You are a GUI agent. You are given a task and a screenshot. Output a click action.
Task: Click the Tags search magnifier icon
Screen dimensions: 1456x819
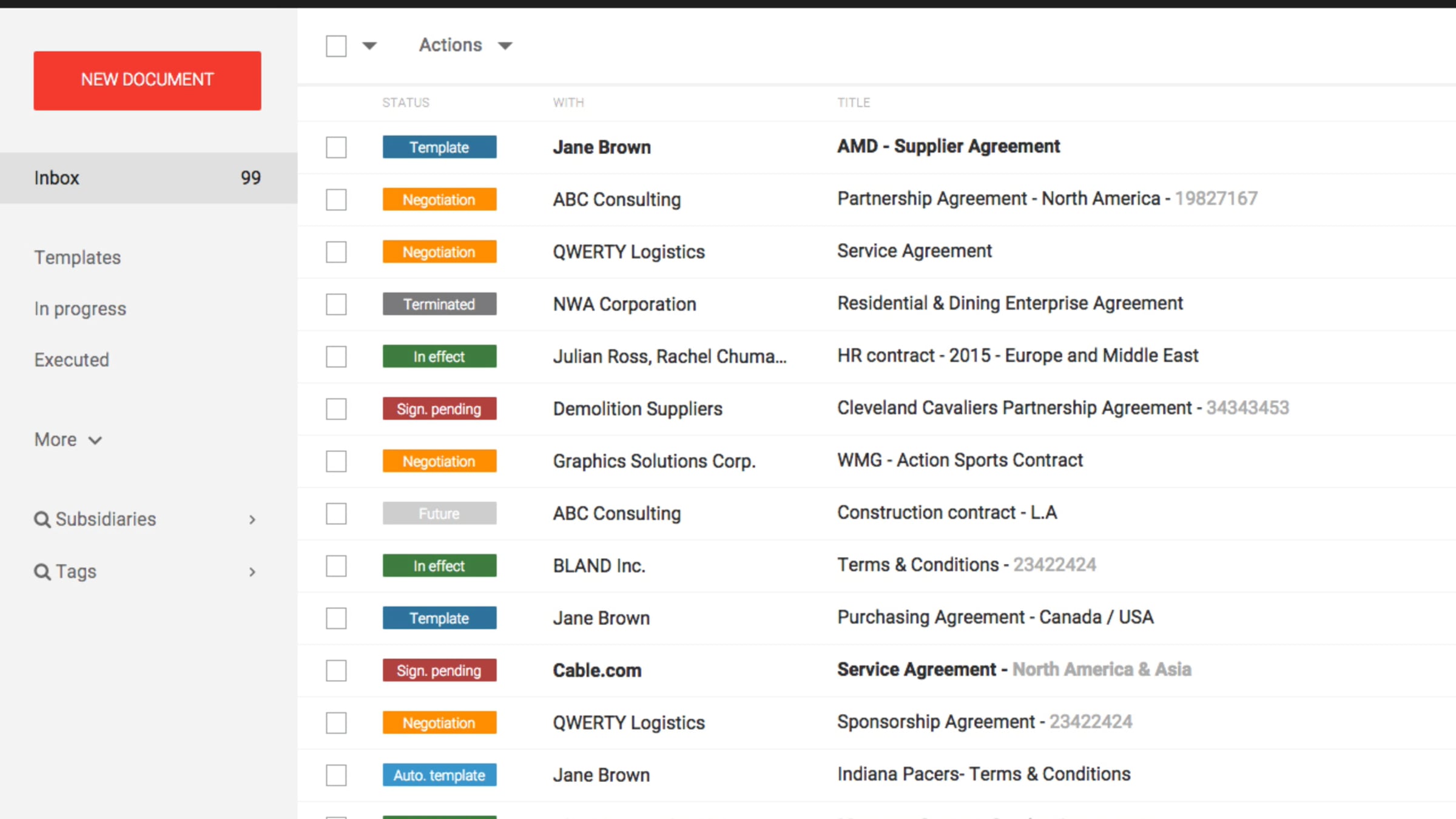coord(42,572)
